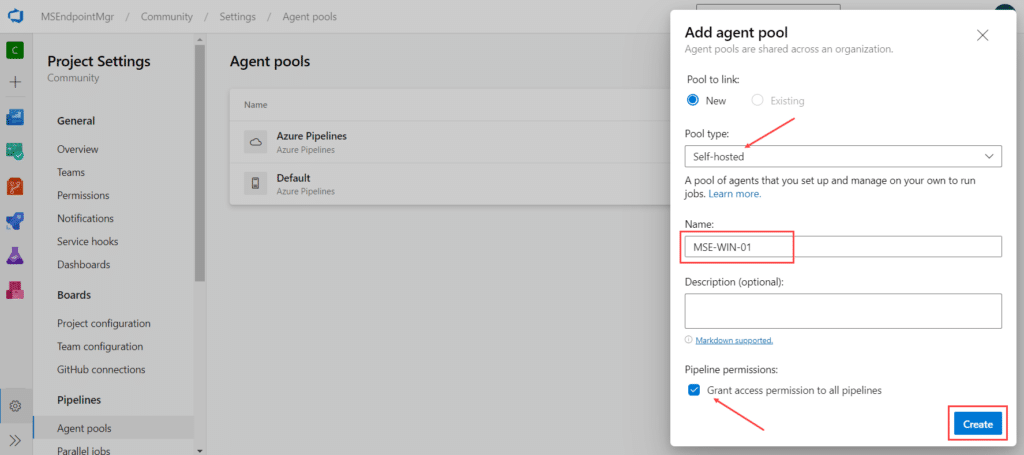Viewport: 1024px width, 455px height.
Task: Open the Learn more link
Action: pyautogui.click(x=735, y=194)
